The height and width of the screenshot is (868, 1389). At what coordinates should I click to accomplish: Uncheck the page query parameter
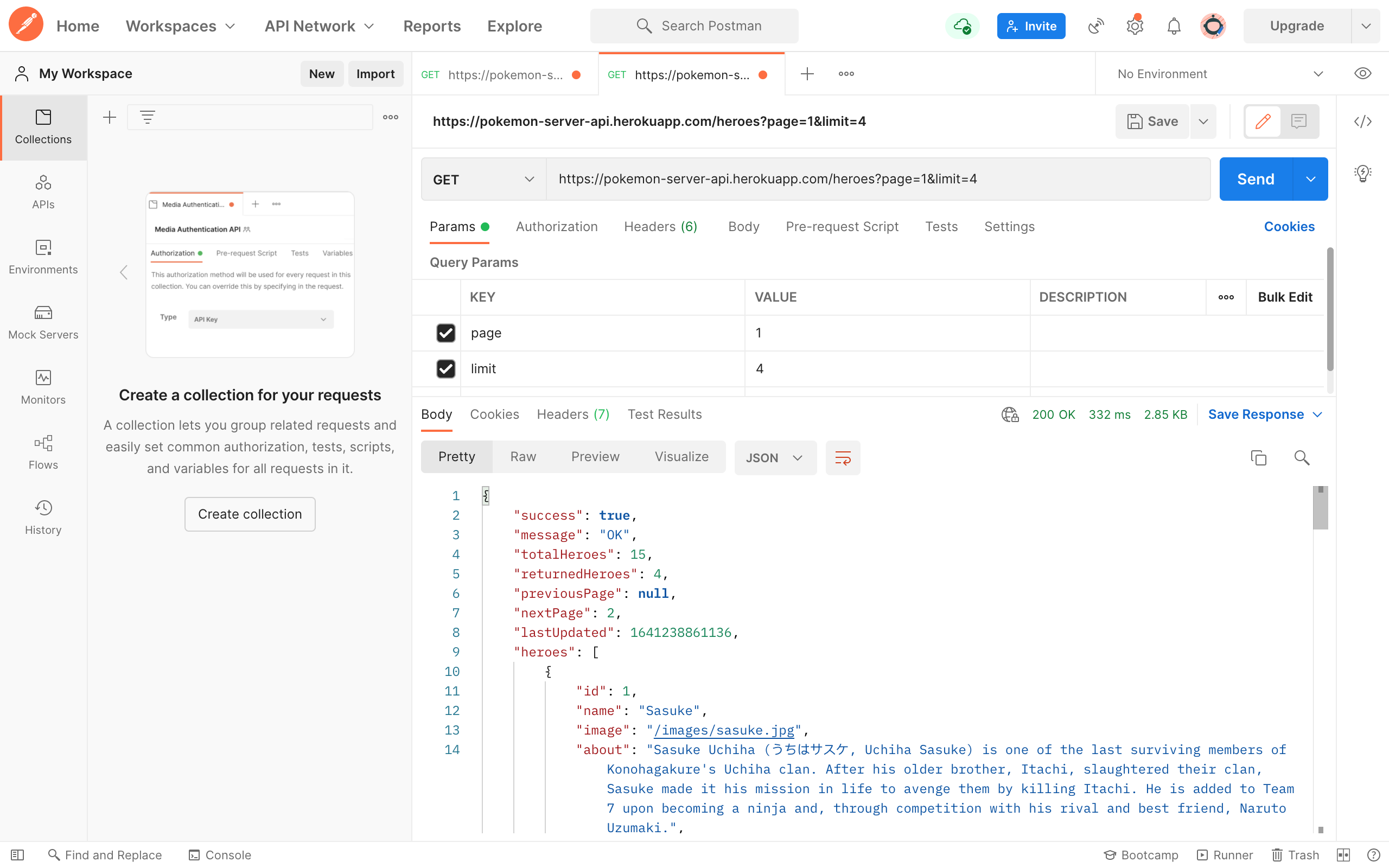click(446, 333)
